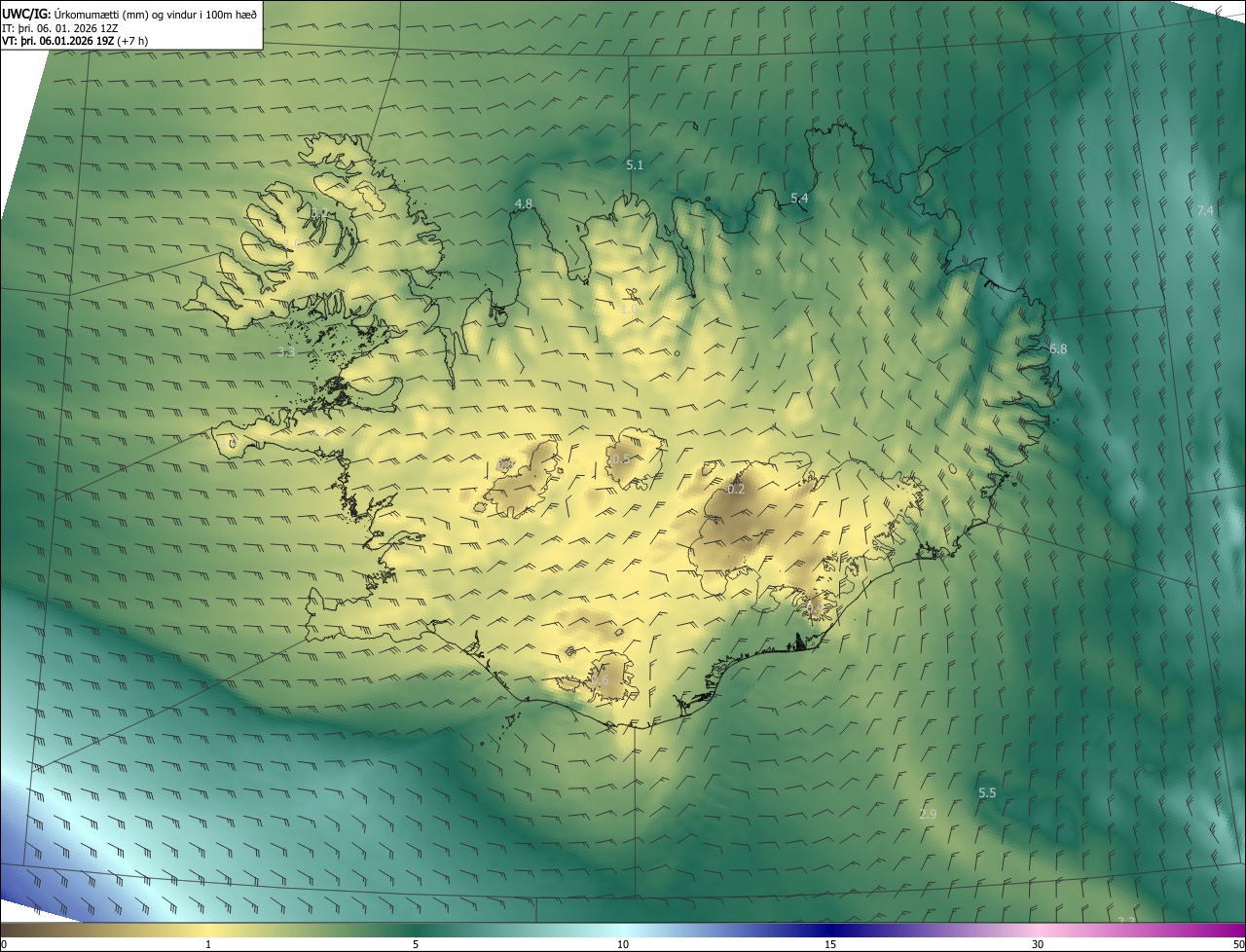Image resolution: width=1246 pixels, height=952 pixels.
Task: Click the '5' tick on the colour scale
Action: point(416,944)
